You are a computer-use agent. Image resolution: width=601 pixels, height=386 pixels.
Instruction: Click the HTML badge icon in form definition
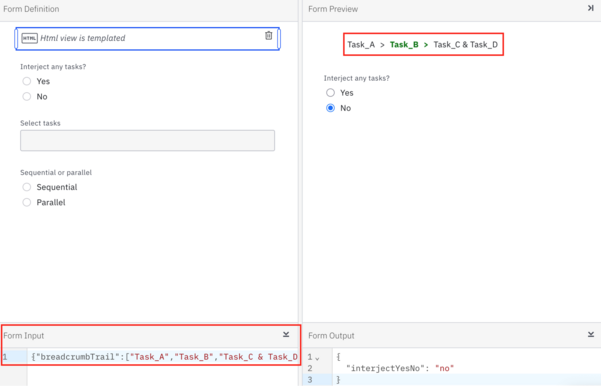(30, 38)
